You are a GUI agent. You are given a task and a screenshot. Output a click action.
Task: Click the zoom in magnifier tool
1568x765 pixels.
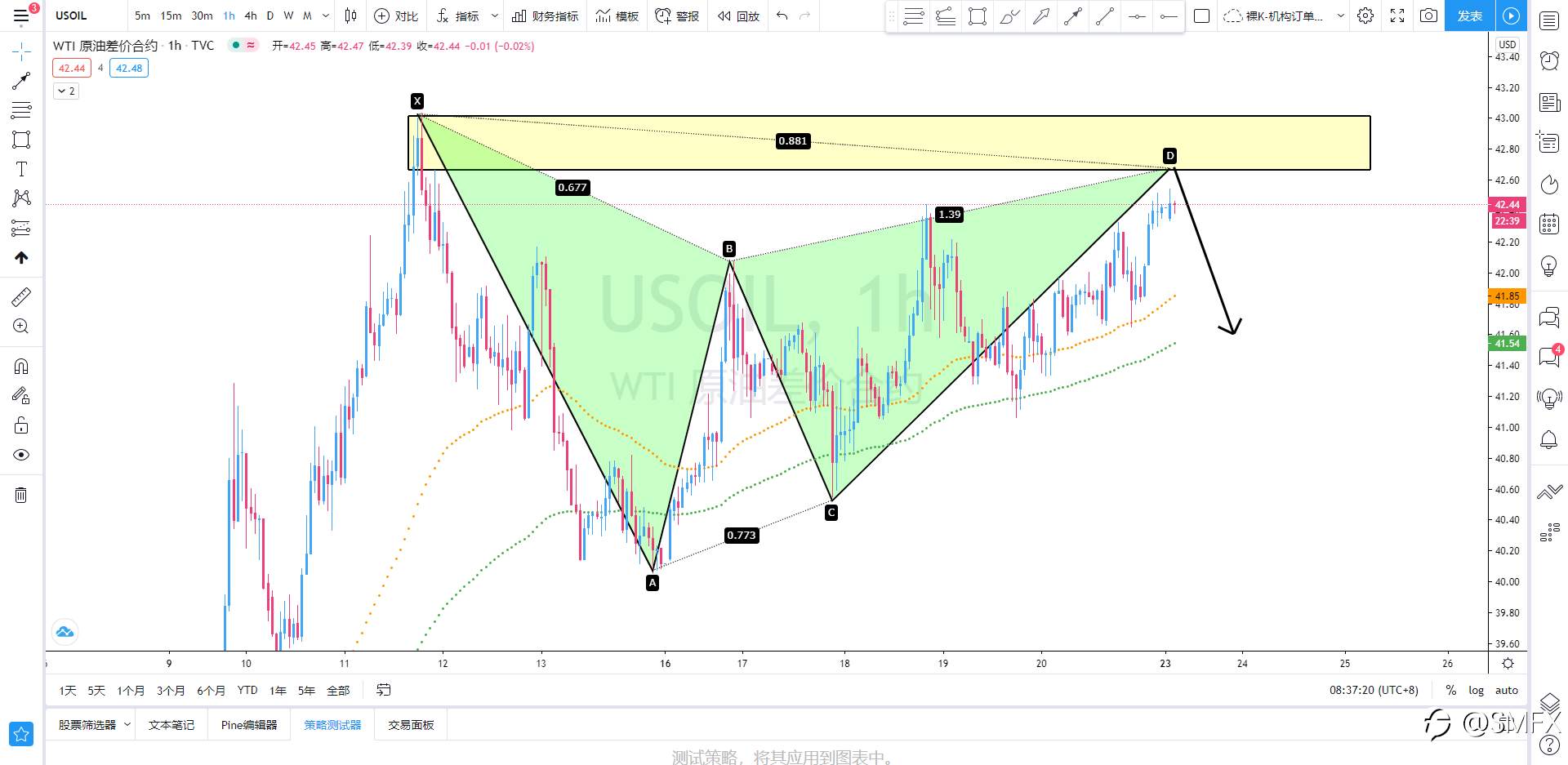tap(21, 327)
